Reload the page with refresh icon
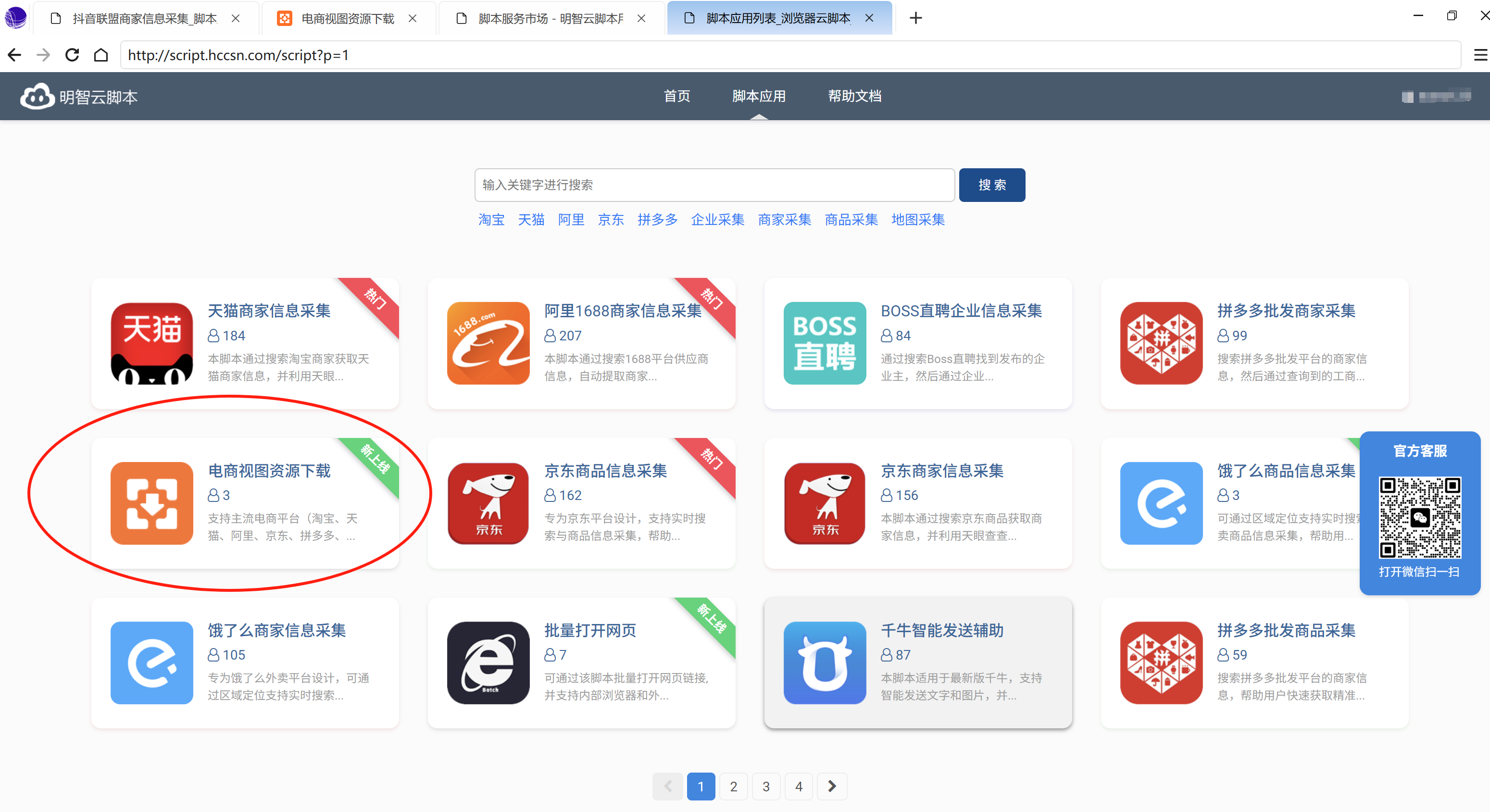This screenshot has width=1490, height=812. click(72, 55)
